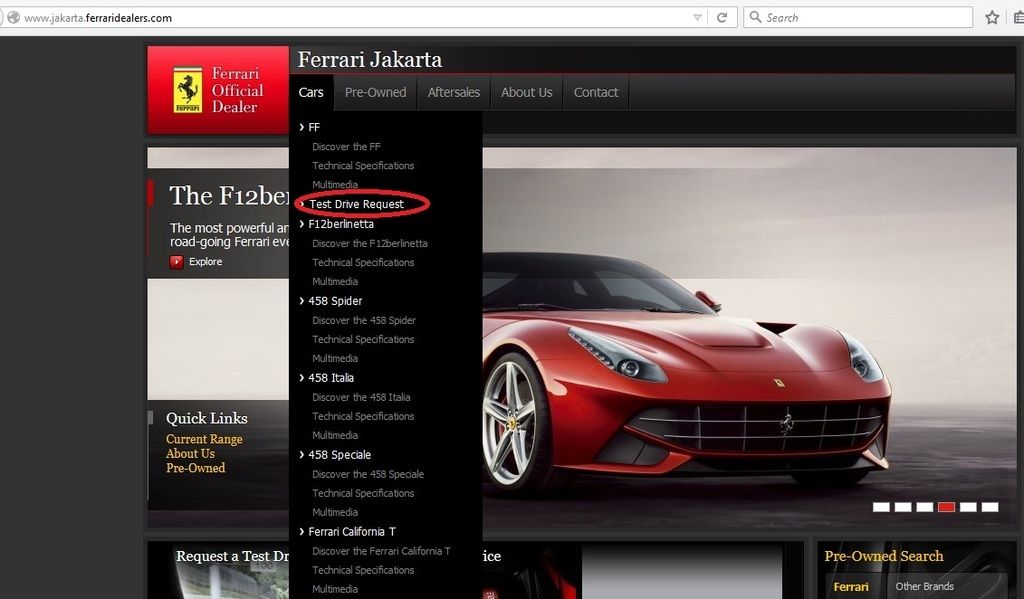Focus the browser Search field
This screenshot has width=1024, height=599.
coord(858,18)
